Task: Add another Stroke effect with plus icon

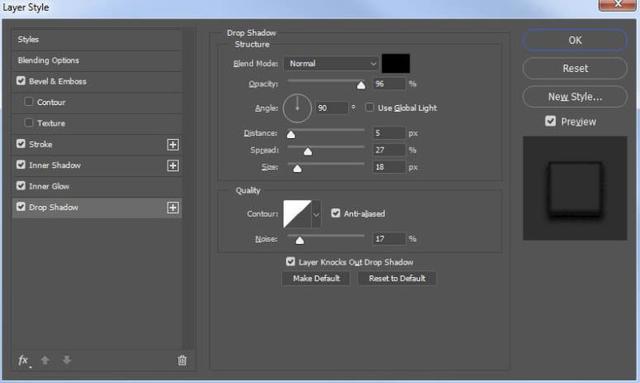Action: point(173,145)
